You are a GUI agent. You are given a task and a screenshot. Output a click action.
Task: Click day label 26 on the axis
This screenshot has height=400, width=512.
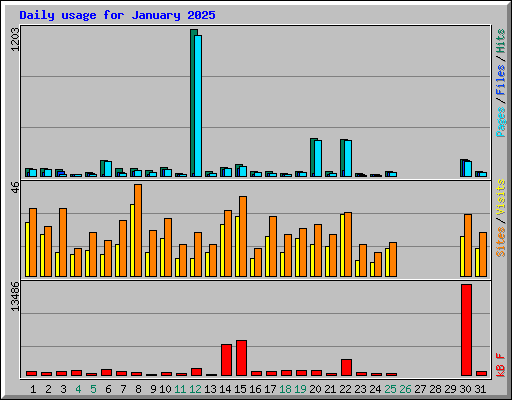pyautogui.click(x=405, y=389)
